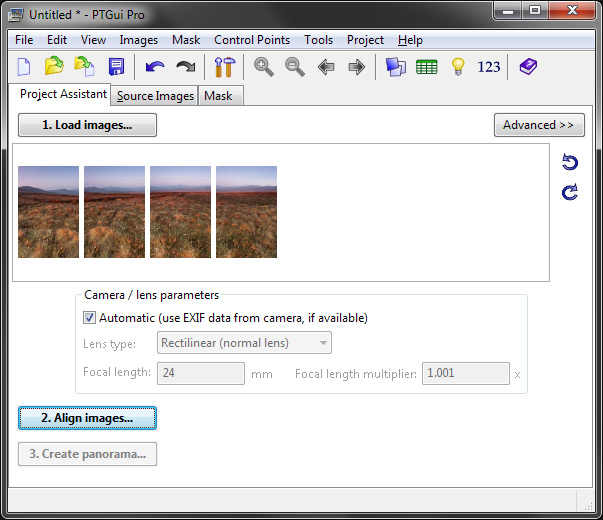Close the PTGui Pro window
Screen dimensions: 603x520
click(x=572, y=10)
